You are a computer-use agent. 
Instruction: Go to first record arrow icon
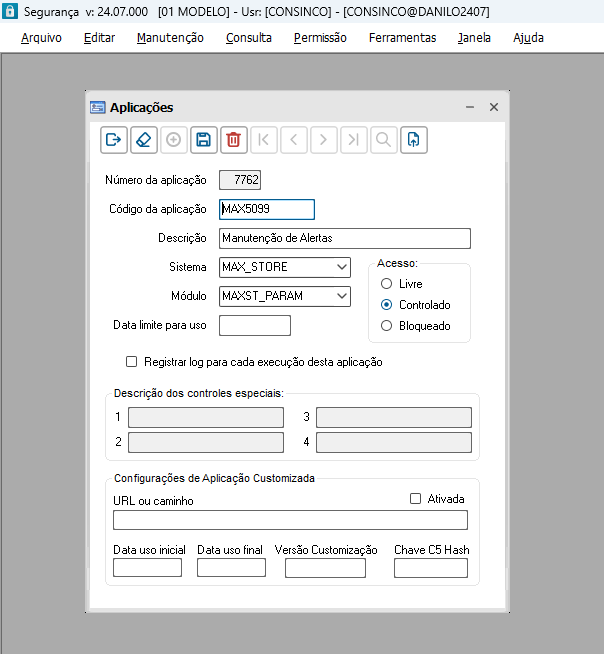pos(264,140)
